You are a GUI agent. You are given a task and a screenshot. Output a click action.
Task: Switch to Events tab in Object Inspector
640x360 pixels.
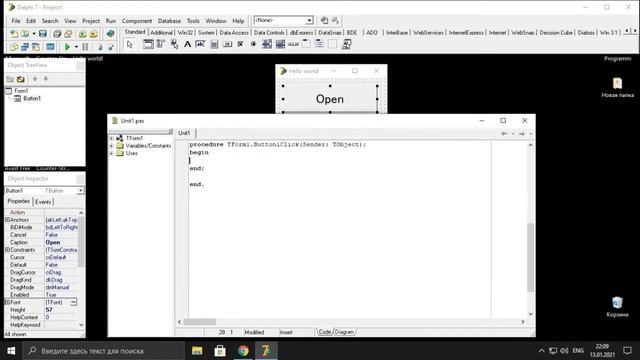[x=43, y=202]
